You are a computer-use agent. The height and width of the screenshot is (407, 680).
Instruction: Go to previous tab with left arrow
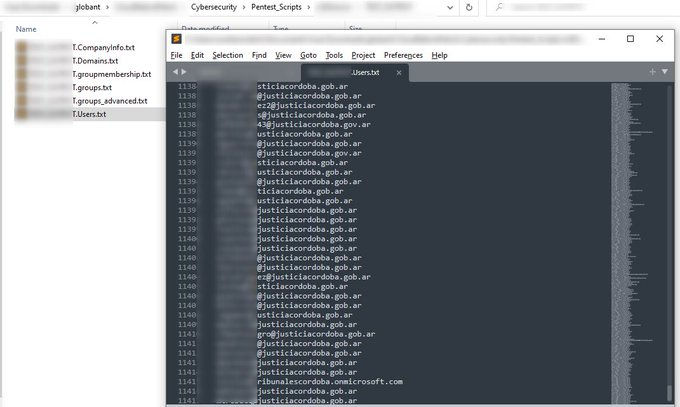click(x=175, y=72)
